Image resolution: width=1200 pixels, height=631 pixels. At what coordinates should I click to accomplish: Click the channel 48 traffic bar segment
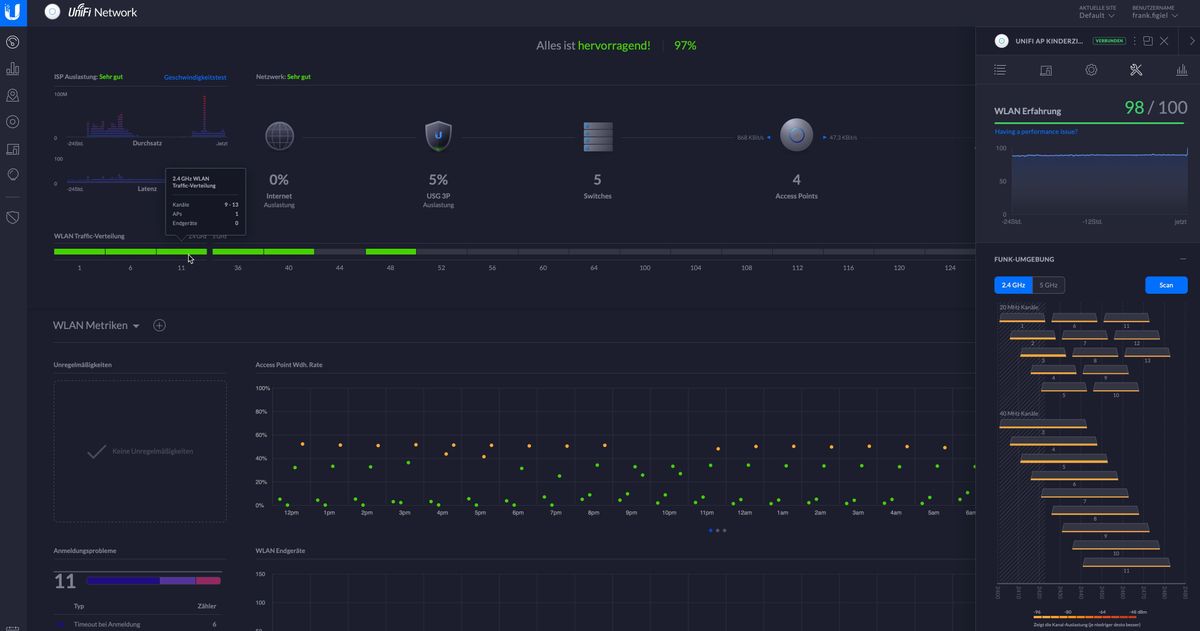coord(391,252)
